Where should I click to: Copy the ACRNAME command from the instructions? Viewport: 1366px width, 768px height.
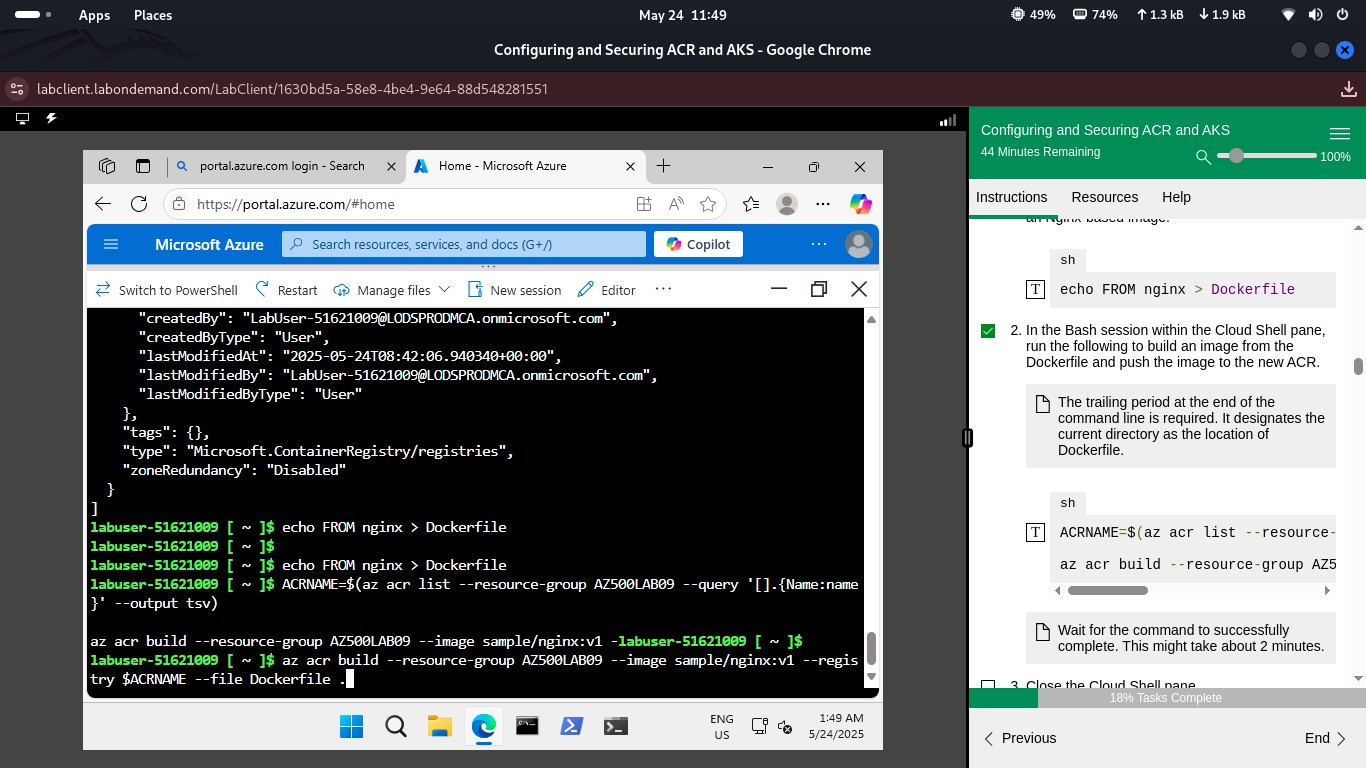[1035, 532]
